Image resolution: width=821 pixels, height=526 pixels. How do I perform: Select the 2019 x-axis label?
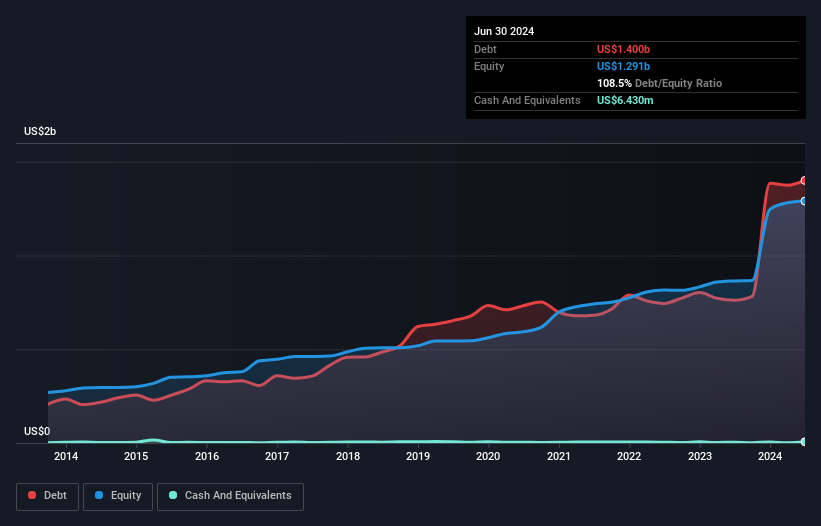pyautogui.click(x=418, y=456)
